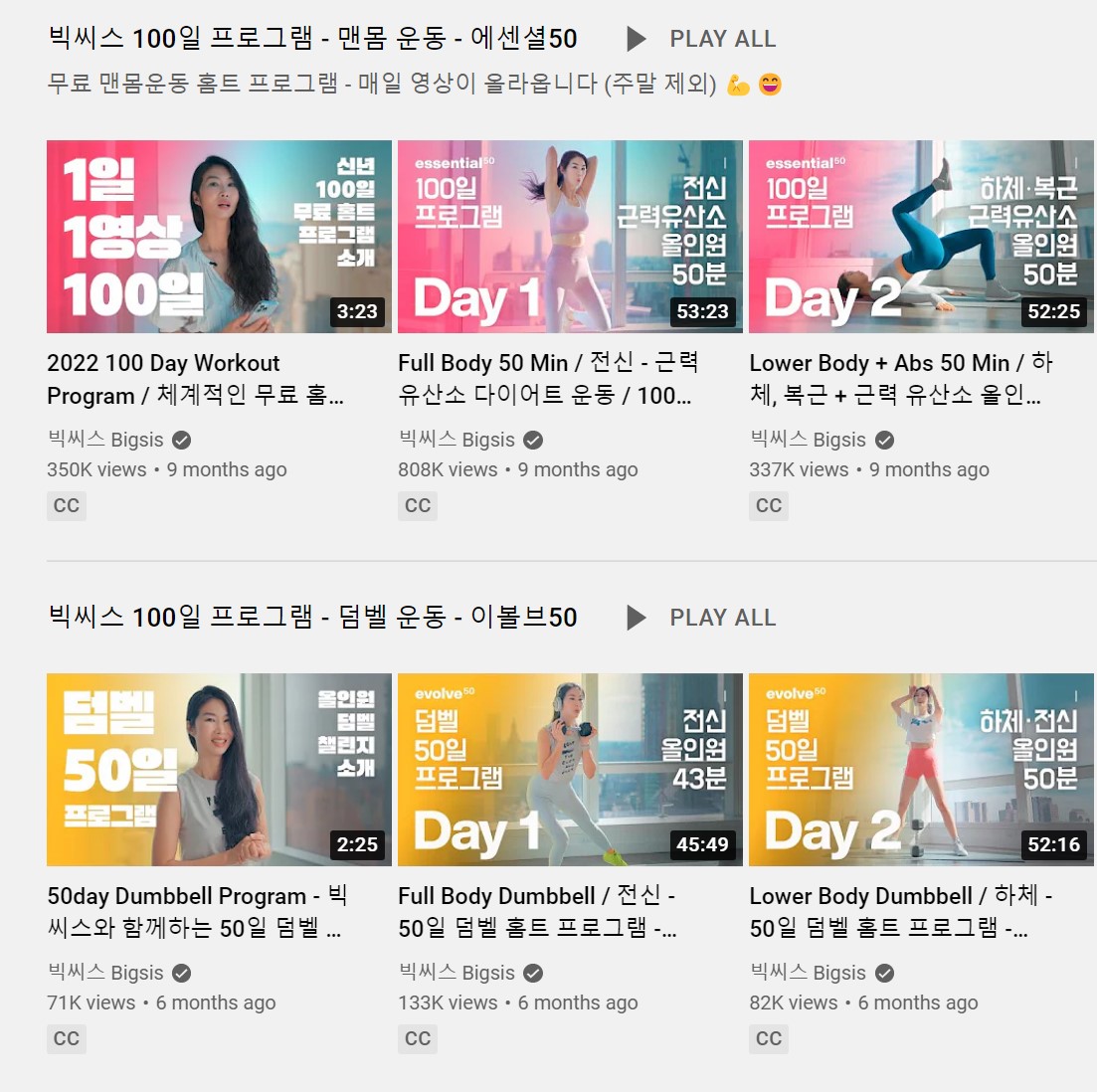This screenshot has width=1097, height=1092.
Task: Click CC badge under 2022 100 Day Workout video
Action: pos(67,506)
